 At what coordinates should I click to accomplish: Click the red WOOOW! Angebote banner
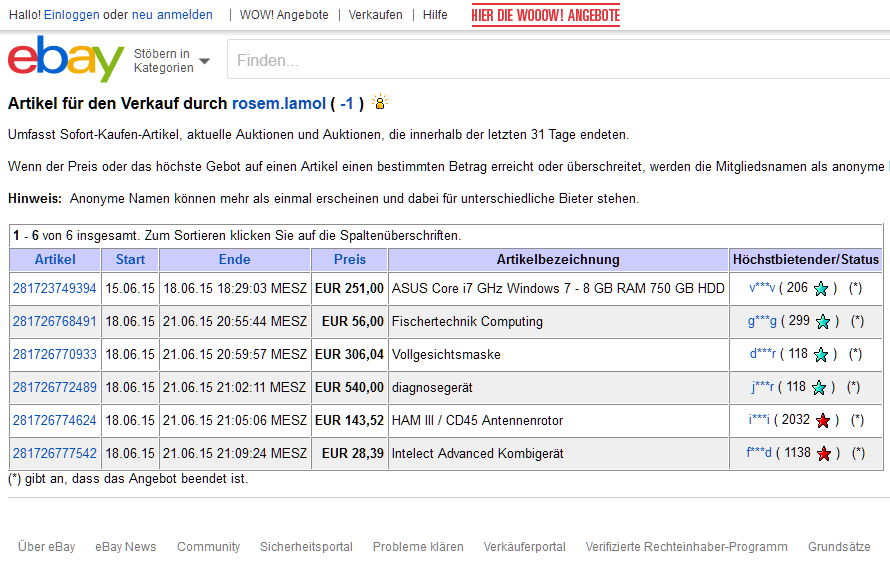click(x=546, y=15)
